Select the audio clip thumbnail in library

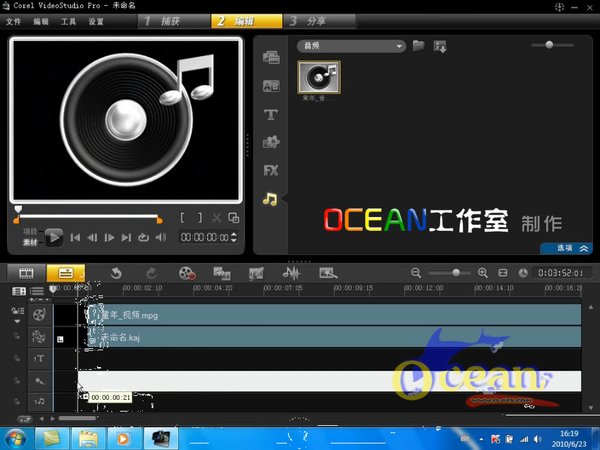(x=319, y=78)
